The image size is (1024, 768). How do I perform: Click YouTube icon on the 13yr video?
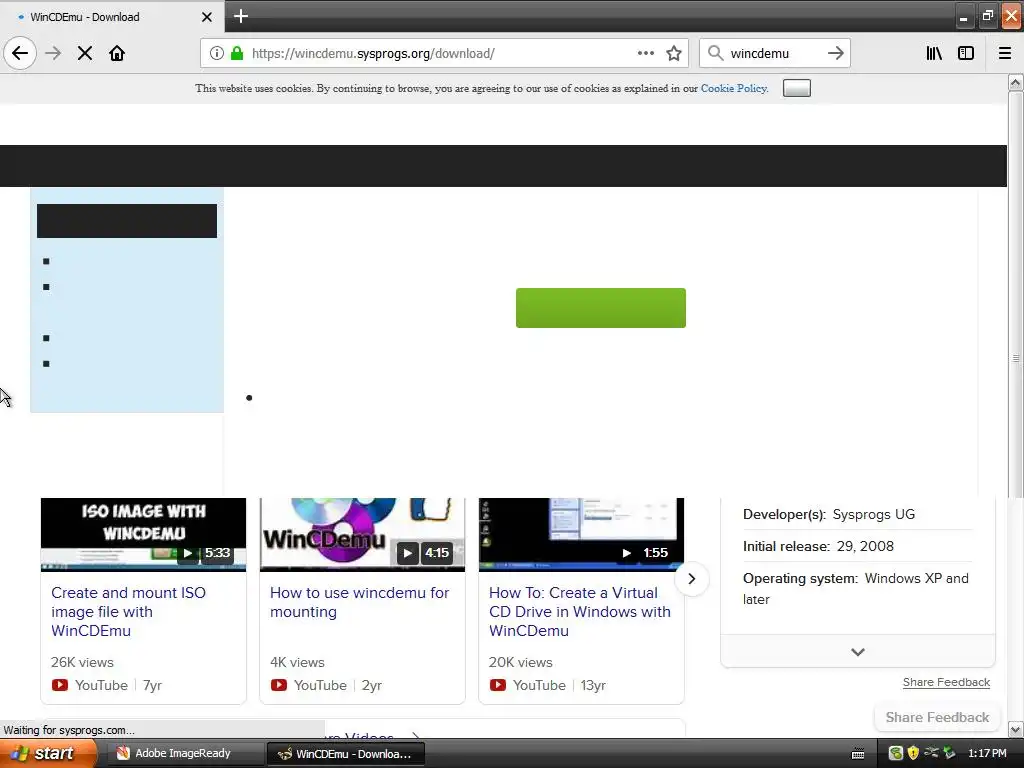(x=497, y=685)
